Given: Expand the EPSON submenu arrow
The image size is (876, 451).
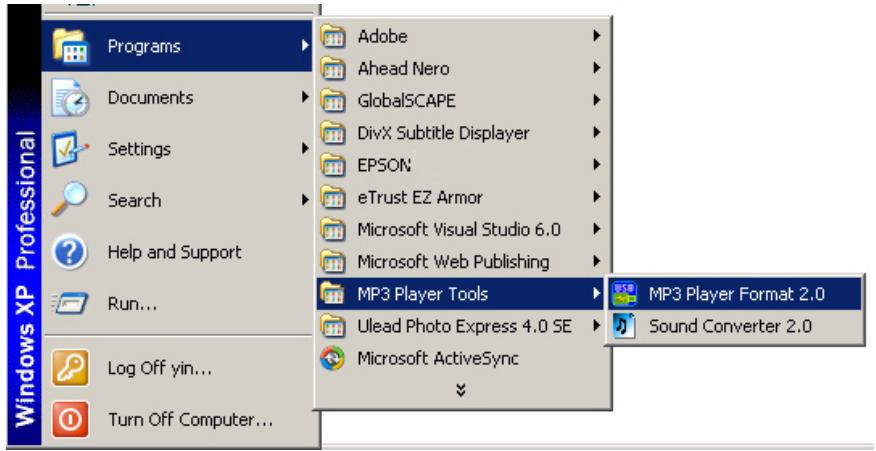Looking at the screenshot, I should coord(597,165).
